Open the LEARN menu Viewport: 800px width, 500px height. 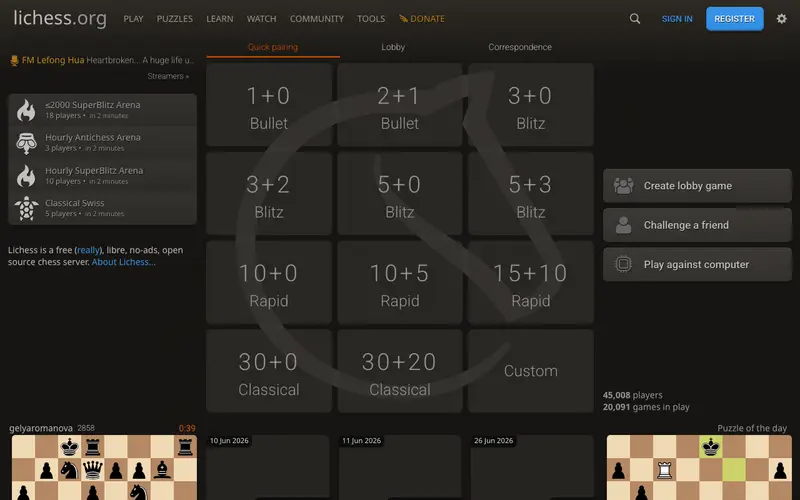coord(220,19)
